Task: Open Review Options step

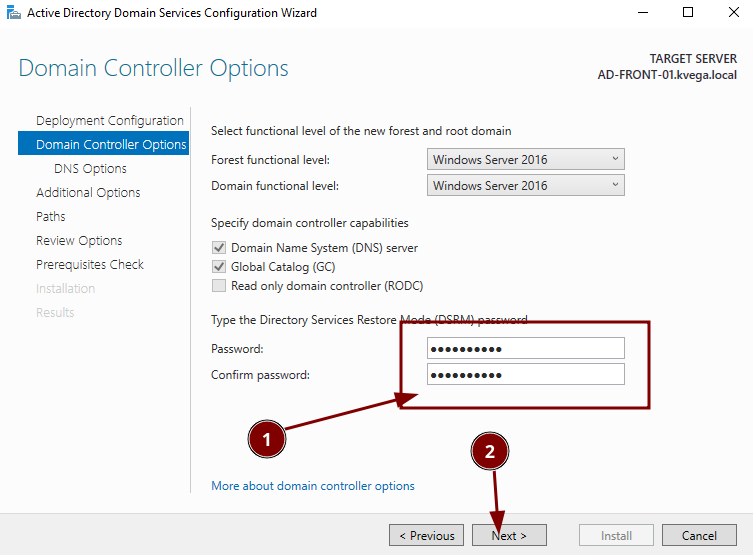Action: [x=79, y=241]
